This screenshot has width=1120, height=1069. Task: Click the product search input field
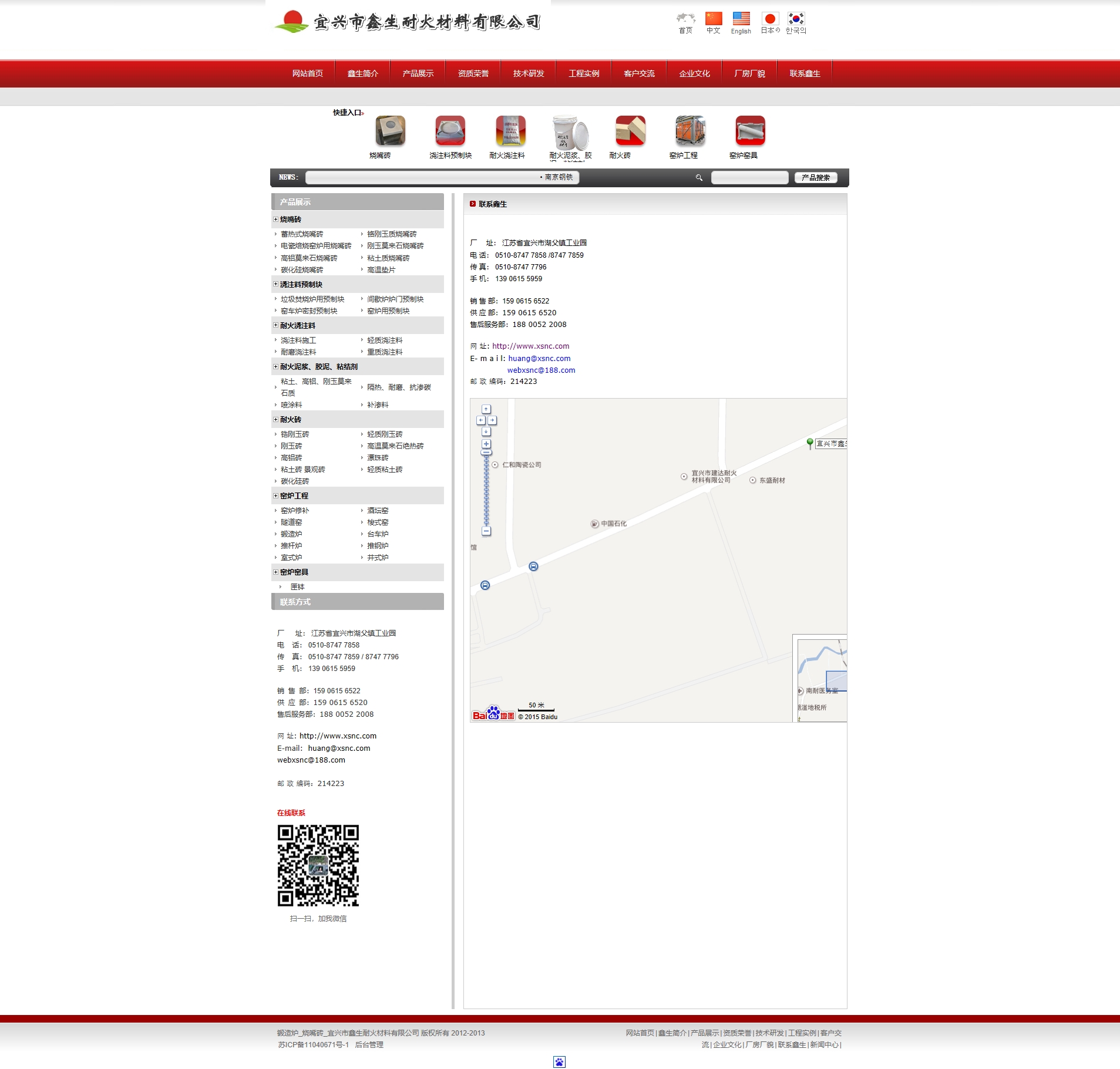[749, 177]
